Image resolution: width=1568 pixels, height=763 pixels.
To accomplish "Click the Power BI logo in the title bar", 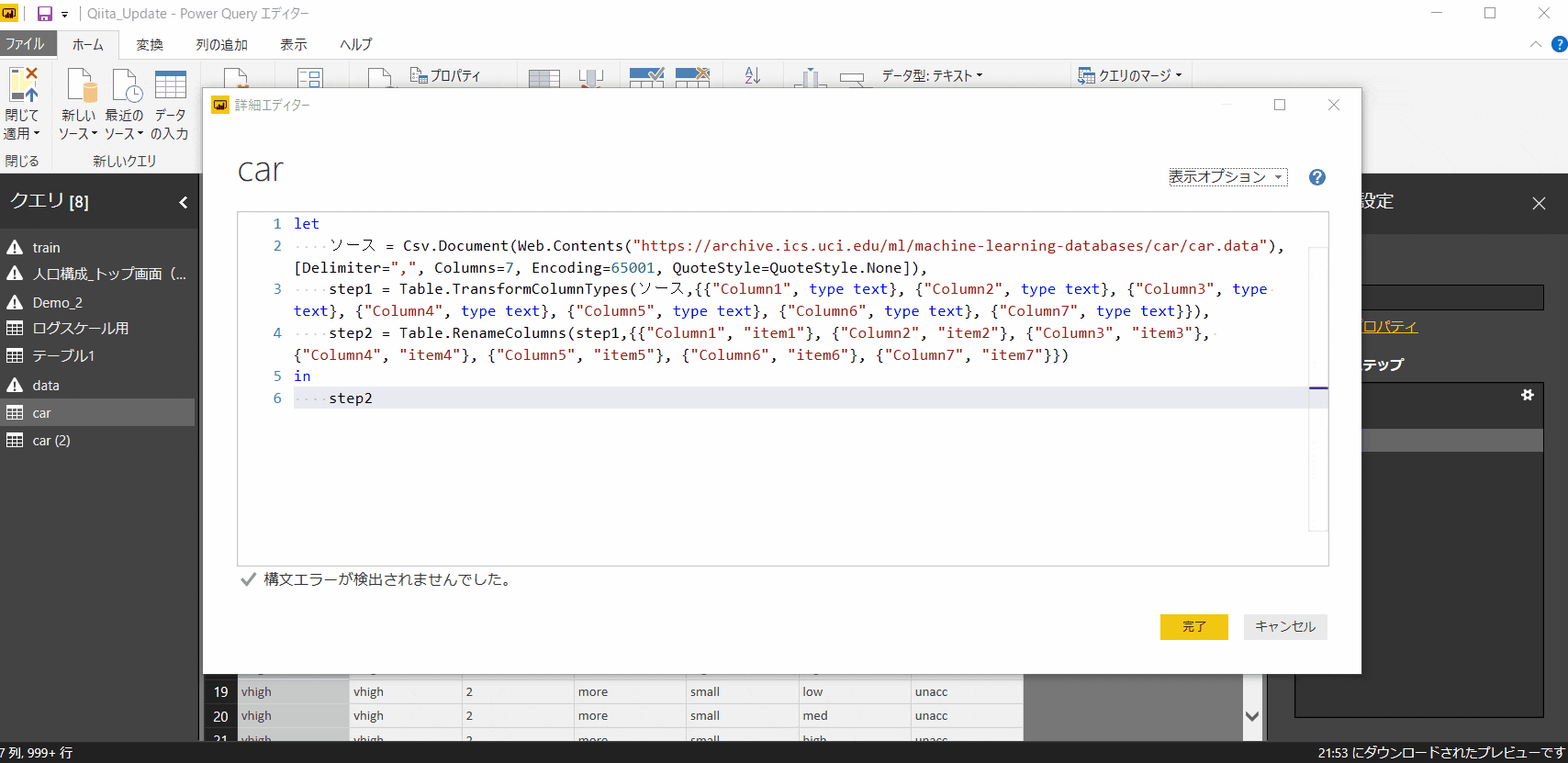I will point(9,13).
